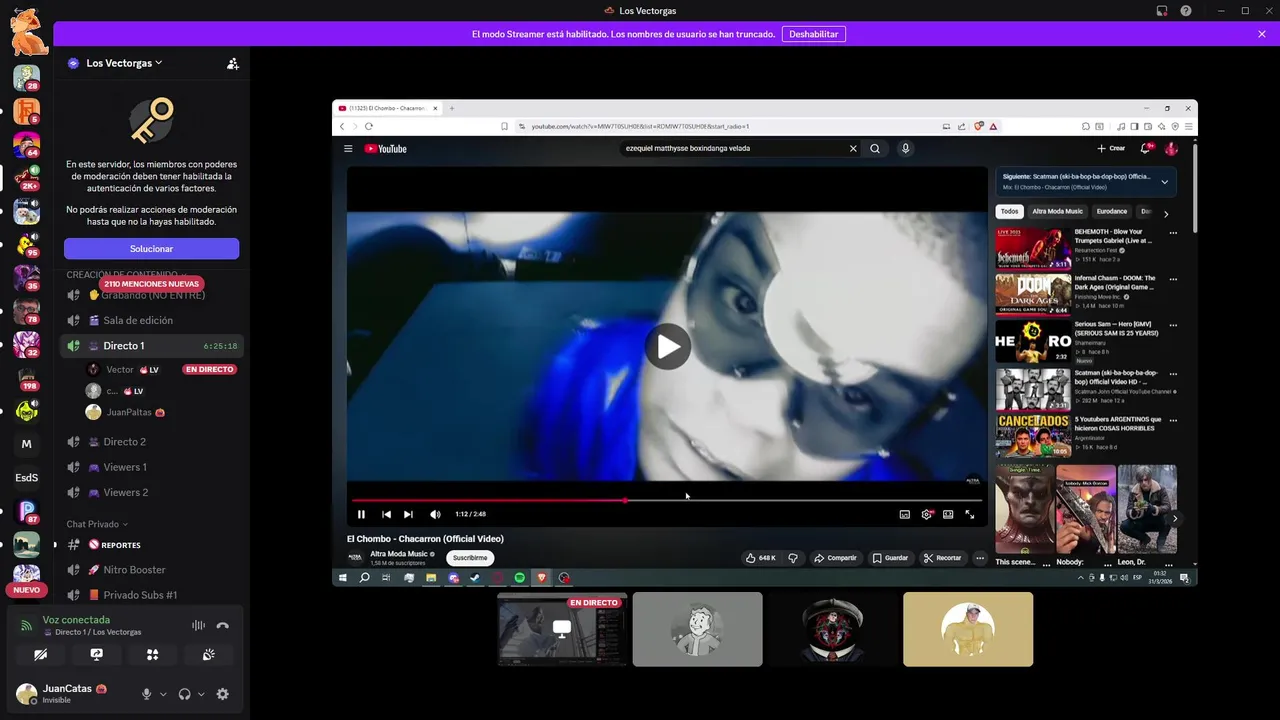Skip to next video in YouTube player
Image resolution: width=1280 pixels, height=720 pixels.
click(x=408, y=514)
